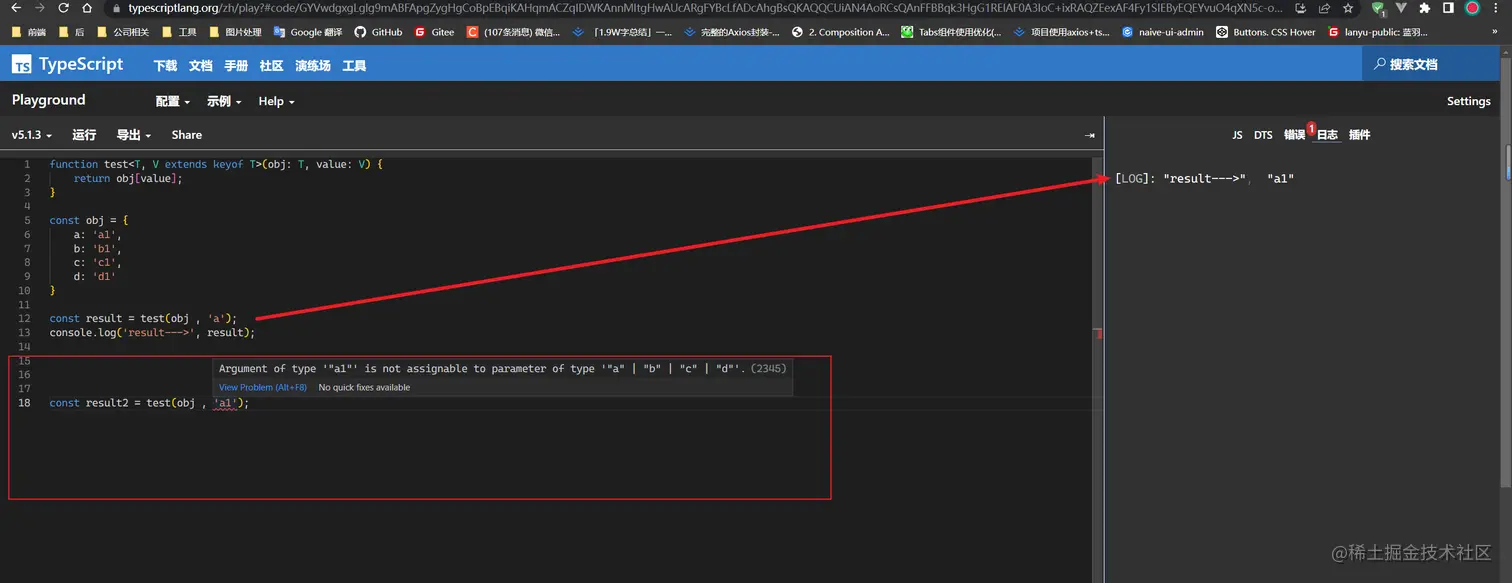
Task: Click "No quick fixes available" in the tooltip
Action: 364,387
